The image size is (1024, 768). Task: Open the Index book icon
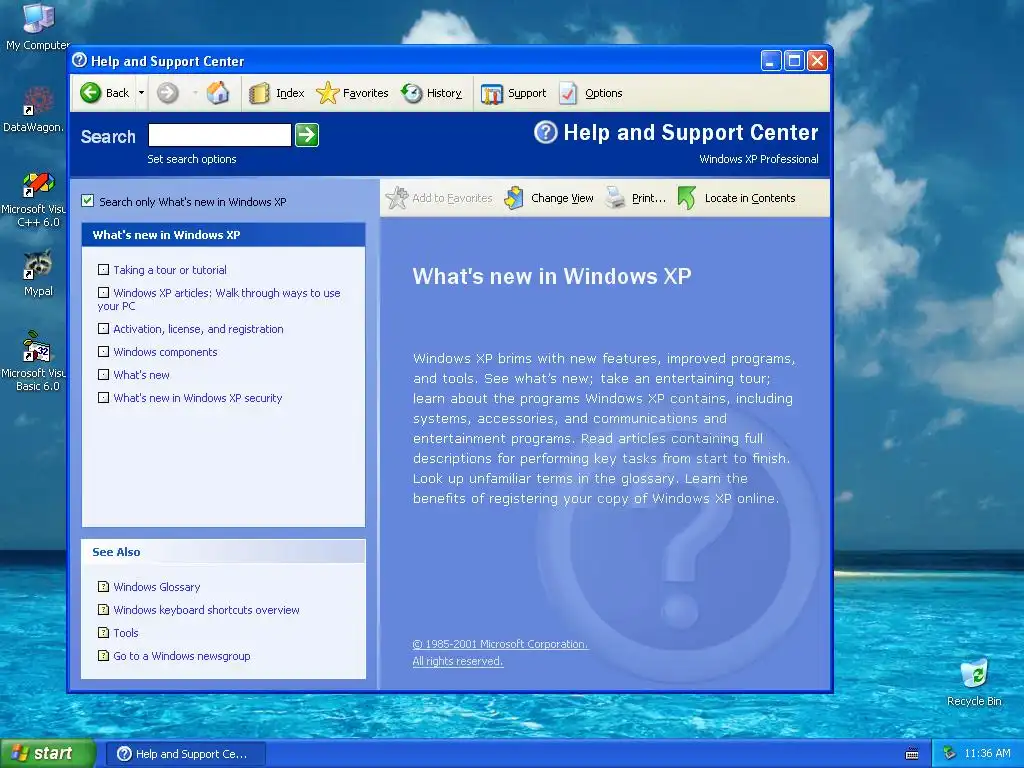(259, 93)
